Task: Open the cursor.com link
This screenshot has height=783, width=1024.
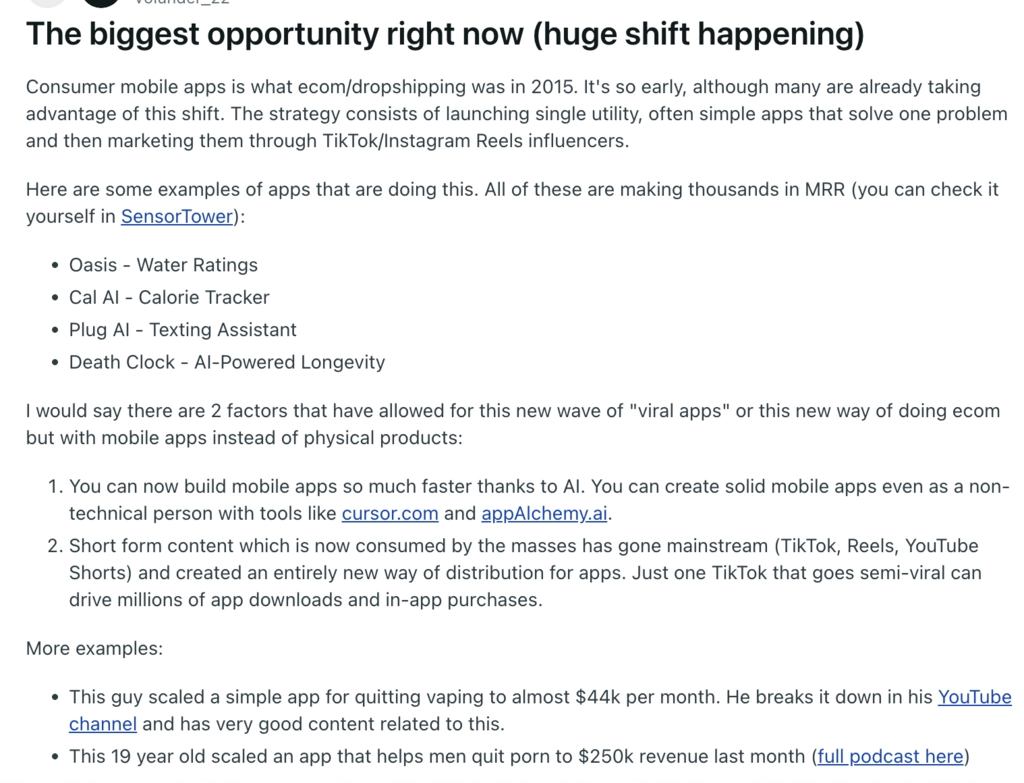Action: coord(390,513)
